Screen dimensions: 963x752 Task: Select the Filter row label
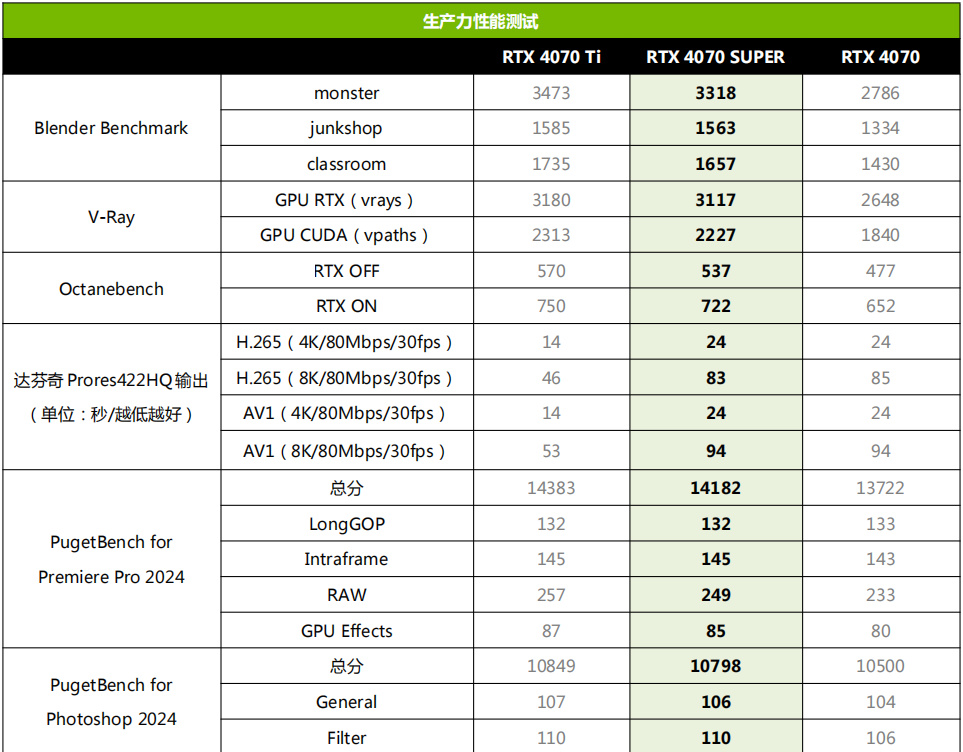click(x=346, y=738)
